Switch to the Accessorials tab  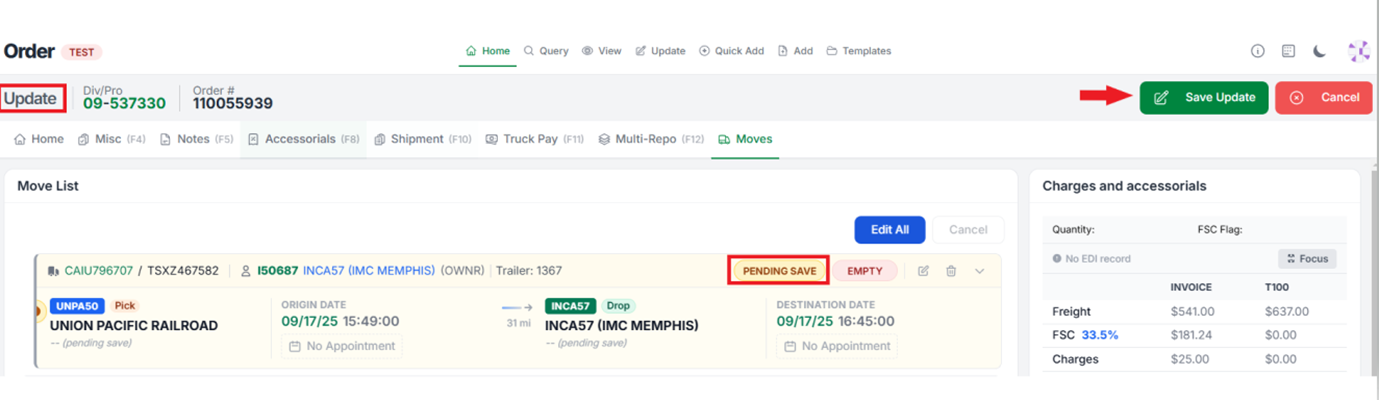coord(304,139)
